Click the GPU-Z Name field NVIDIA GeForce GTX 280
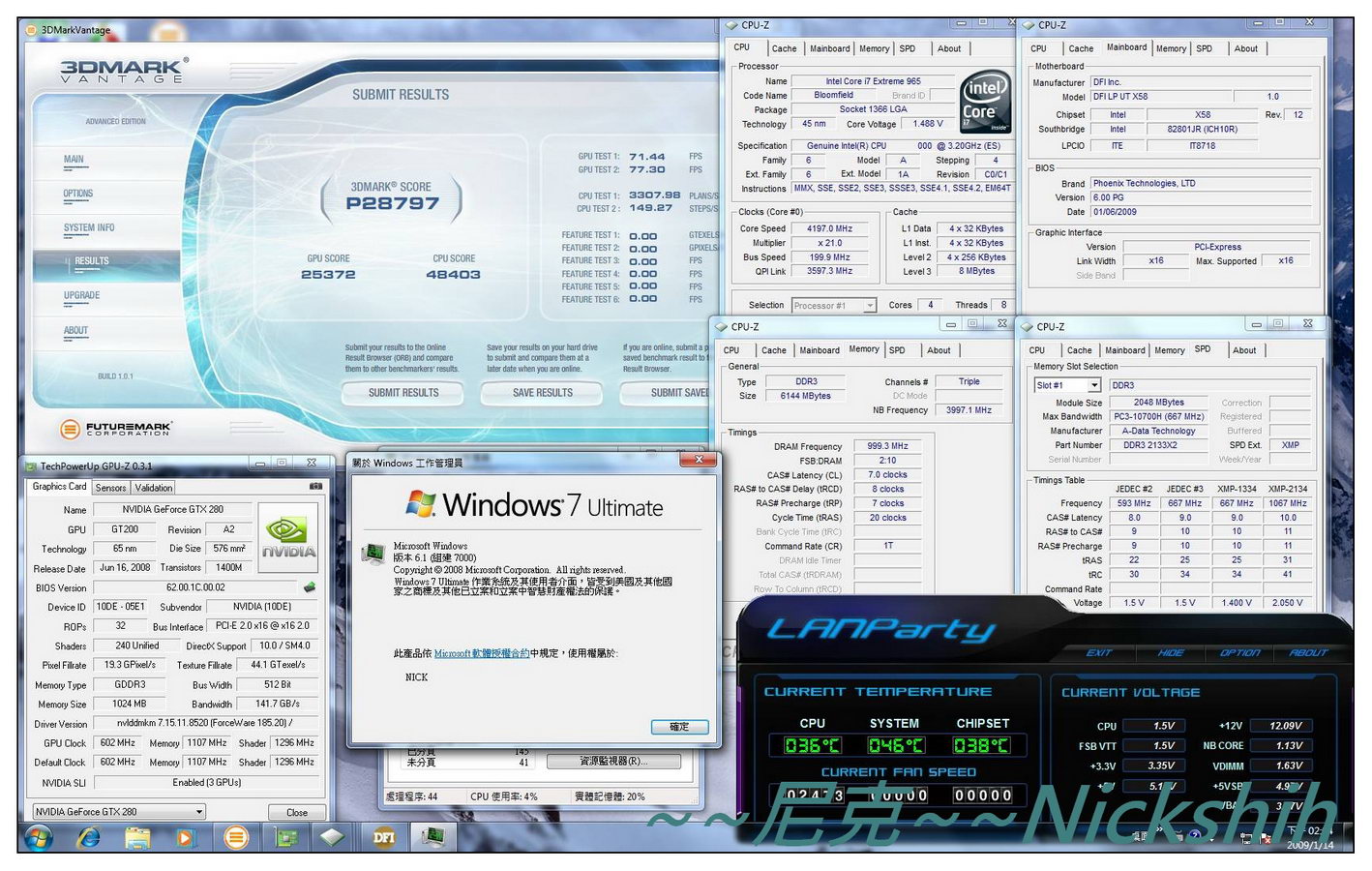 pyautogui.click(x=172, y=509)
